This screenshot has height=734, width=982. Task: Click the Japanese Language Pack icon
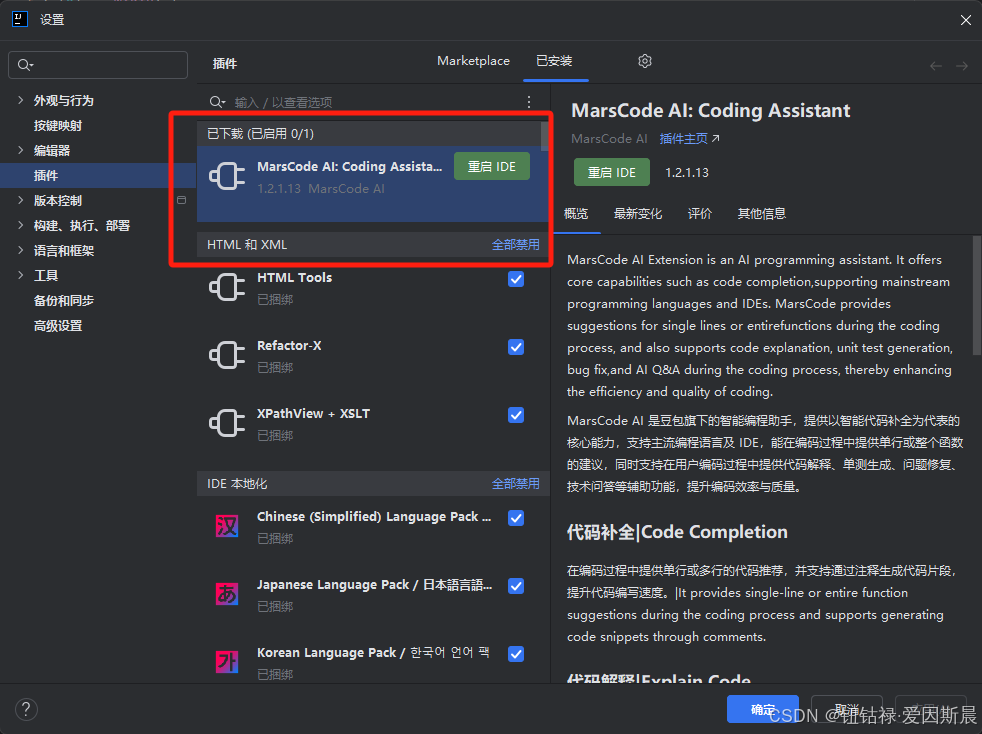[227, 594]
